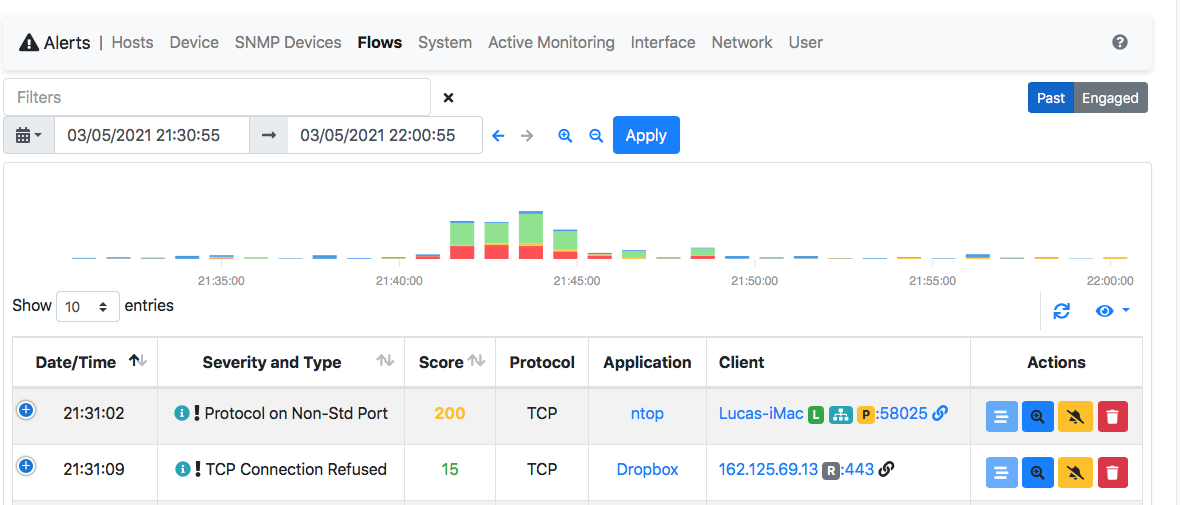1180x505 pixels.
Task: Clear filters with the X icon
Action: [x=449, y=97]
